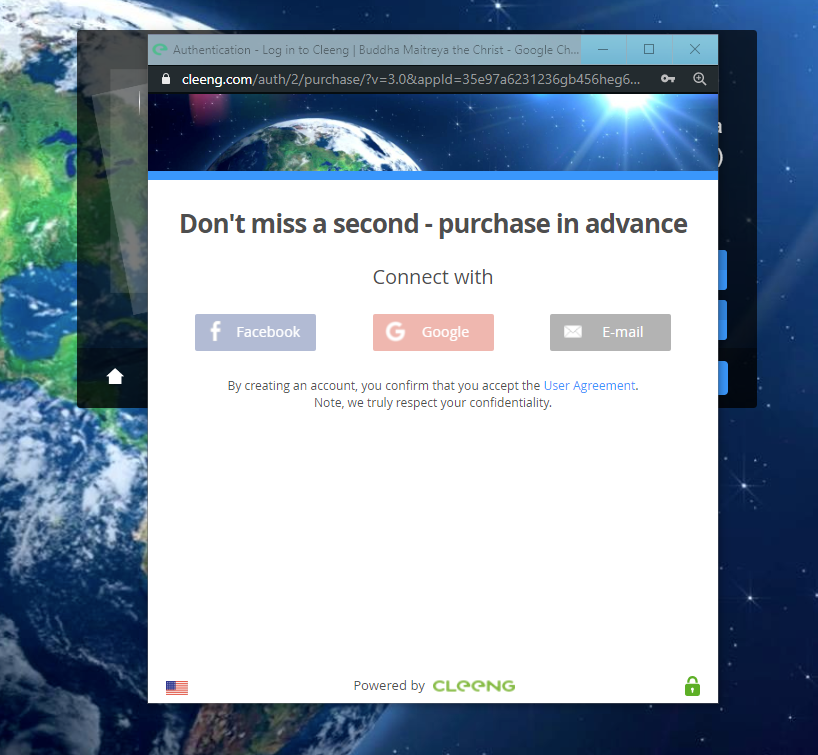Click the "Powered by" text
This screenshot has height=755, width=818.
coord(389,686)
